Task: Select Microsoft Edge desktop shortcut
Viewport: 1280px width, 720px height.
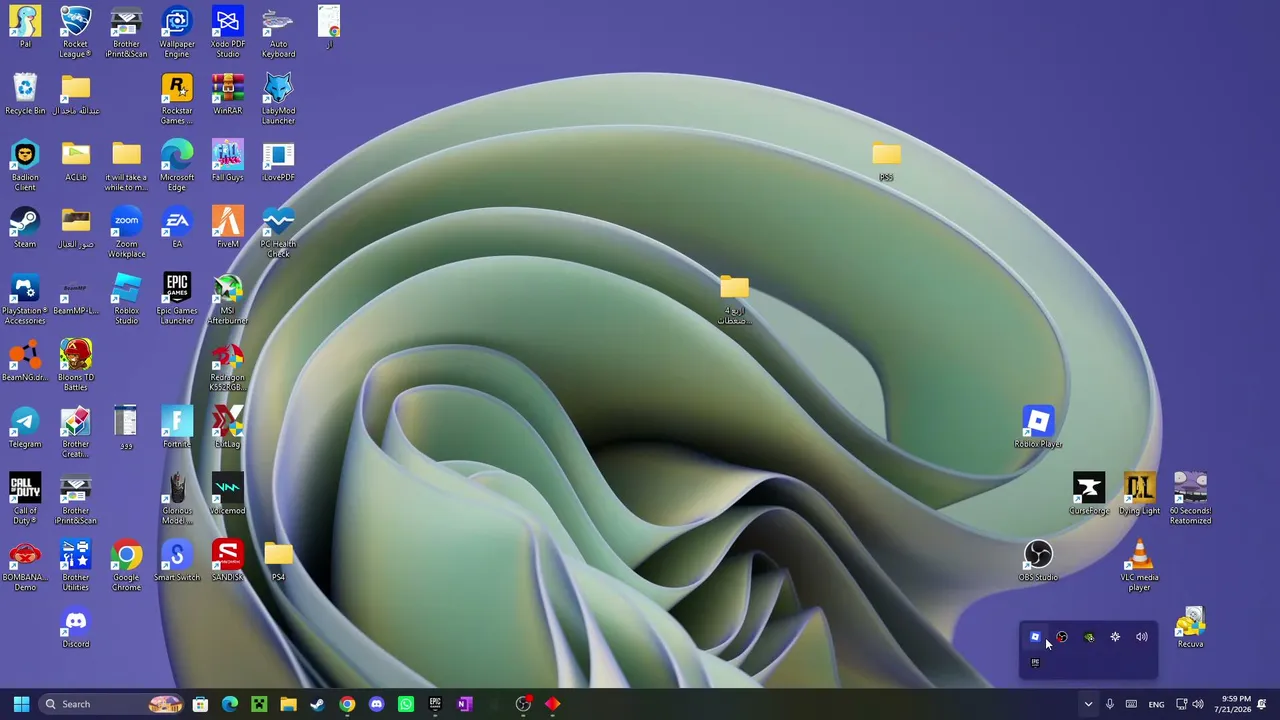Action: pyautogui.click(x=177, y=166)
